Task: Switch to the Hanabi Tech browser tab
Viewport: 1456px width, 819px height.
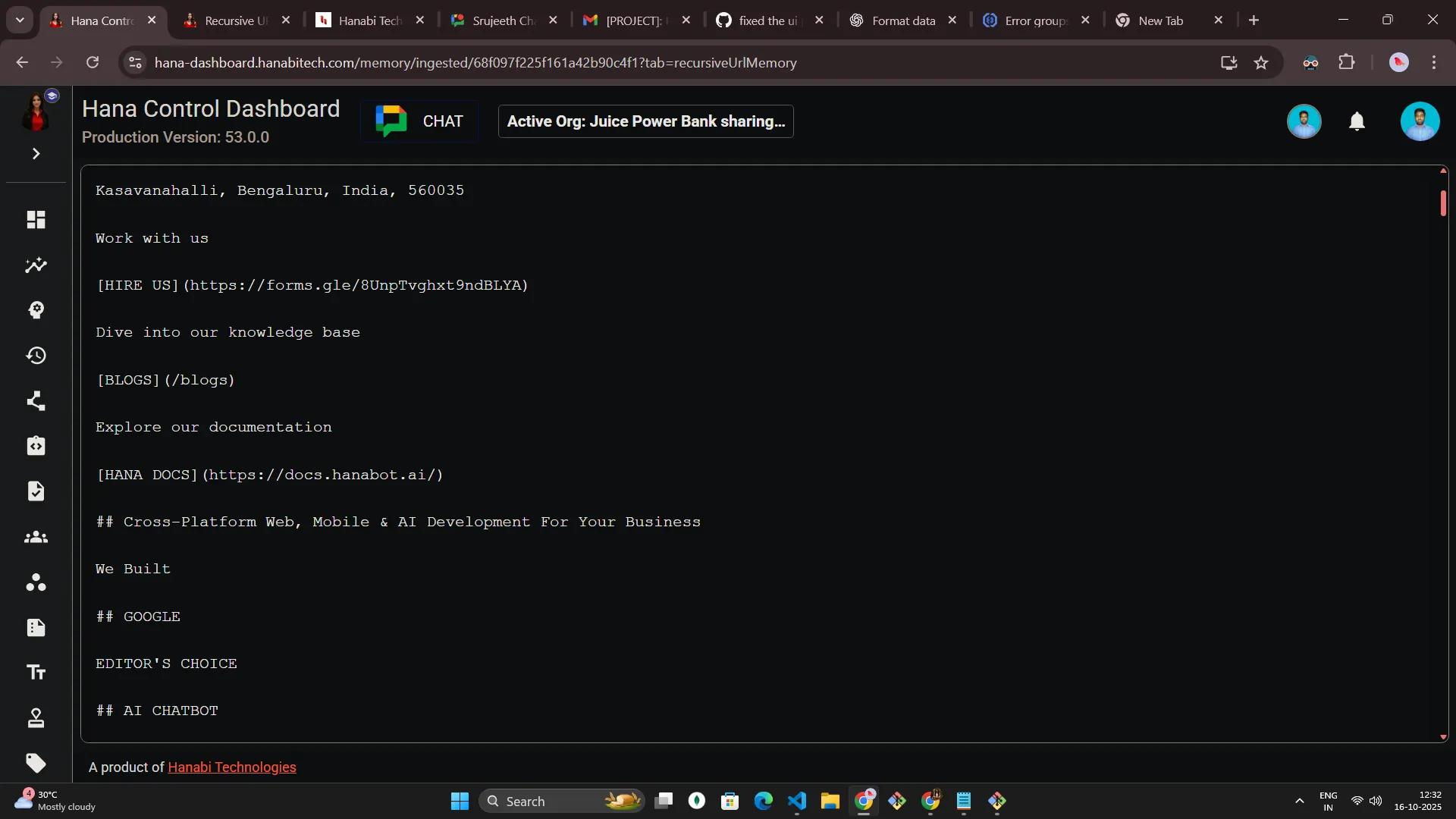Action: (x=369, y=20)
